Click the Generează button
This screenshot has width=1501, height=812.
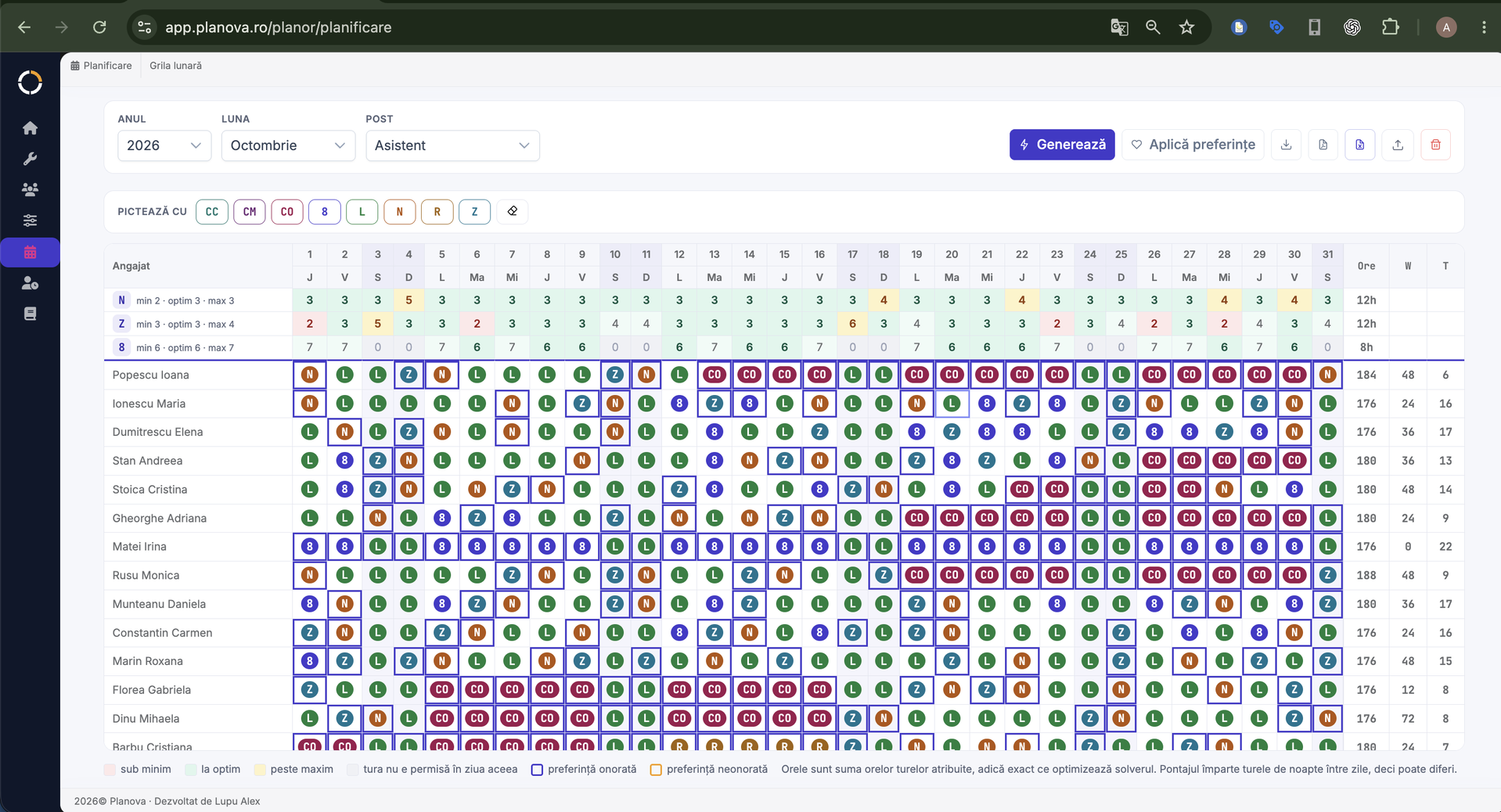[x=1062, y=145]
